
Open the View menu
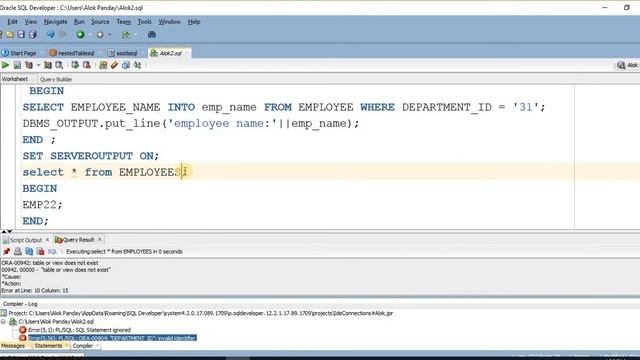31,22
